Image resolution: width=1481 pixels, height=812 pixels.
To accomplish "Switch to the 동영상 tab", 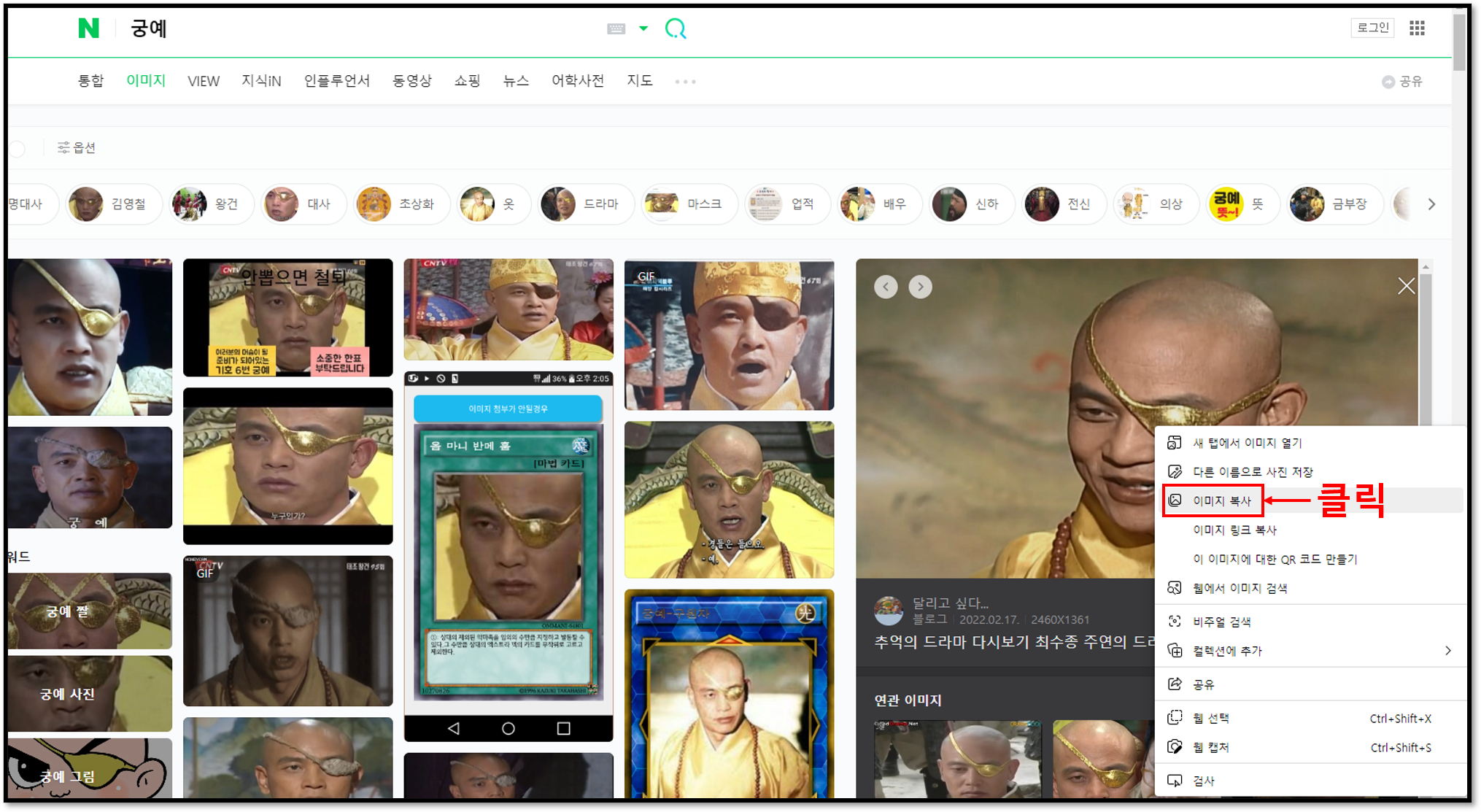I will [x=411, y=81].
